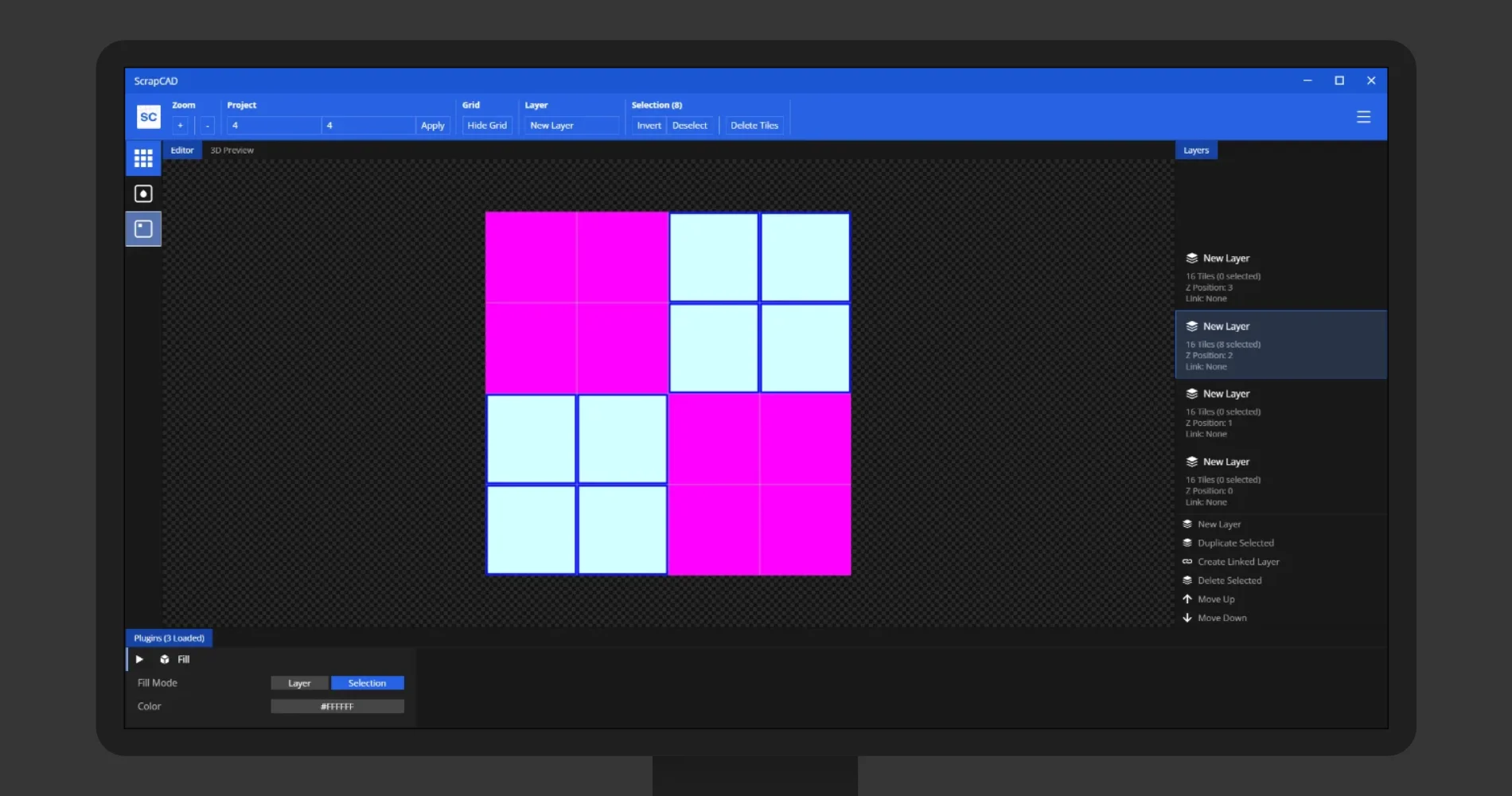Click the SC application logo
The image size is (1512, 796).
(149, 117)
